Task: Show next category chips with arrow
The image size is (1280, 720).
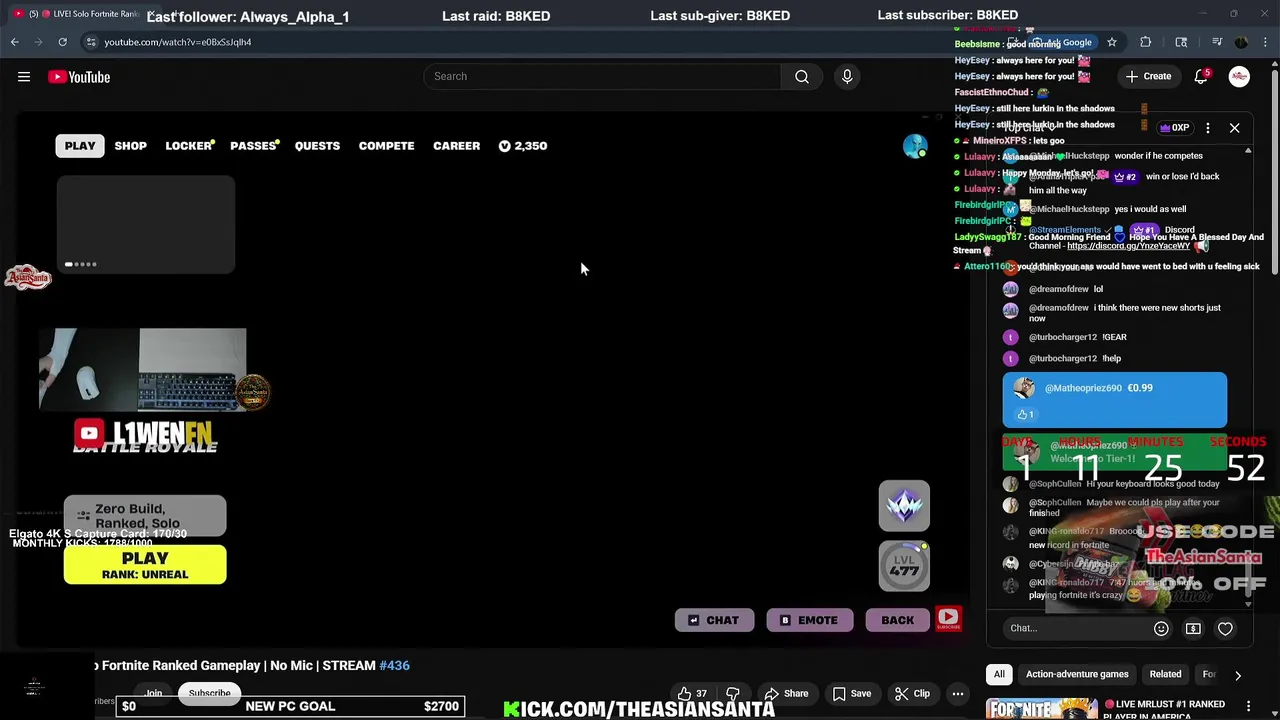Action: [1238, 675]
